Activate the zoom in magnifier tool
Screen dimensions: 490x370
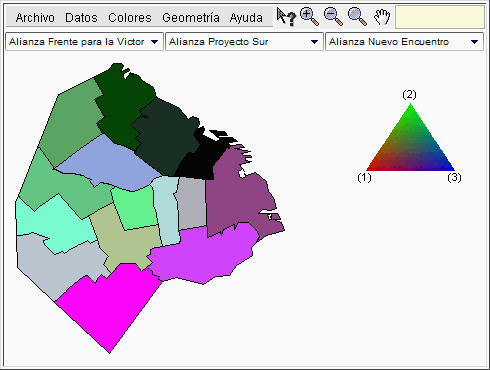[309, 17]
